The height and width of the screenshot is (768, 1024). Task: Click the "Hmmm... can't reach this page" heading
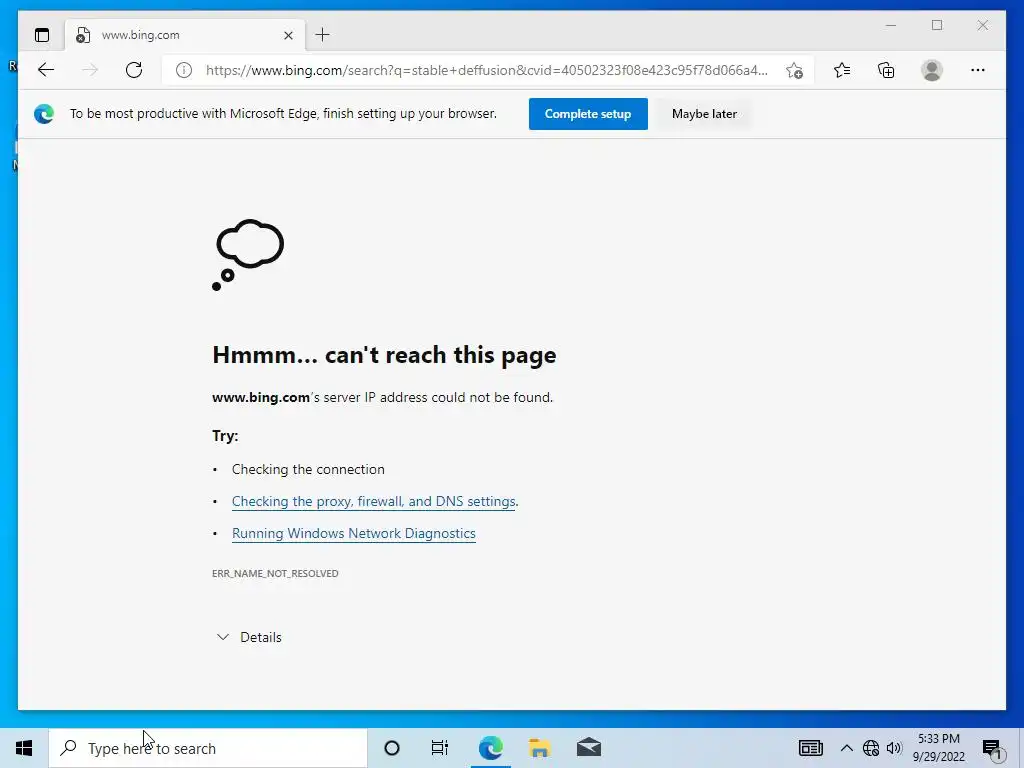coord(384,355)
